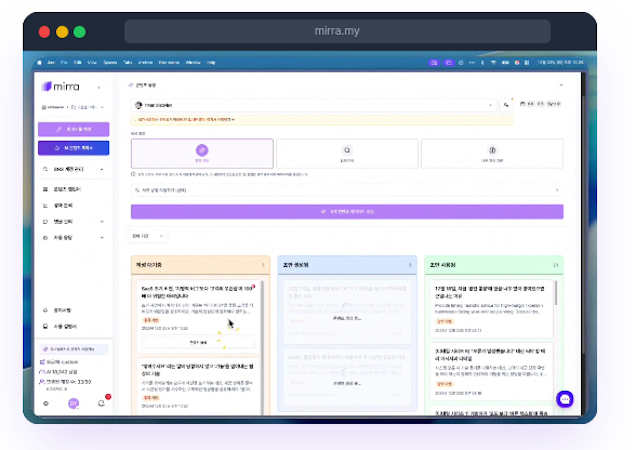Open settings via the gear icon in sidebar footer
The image size is (632, 450).
(x=46, y=403)
